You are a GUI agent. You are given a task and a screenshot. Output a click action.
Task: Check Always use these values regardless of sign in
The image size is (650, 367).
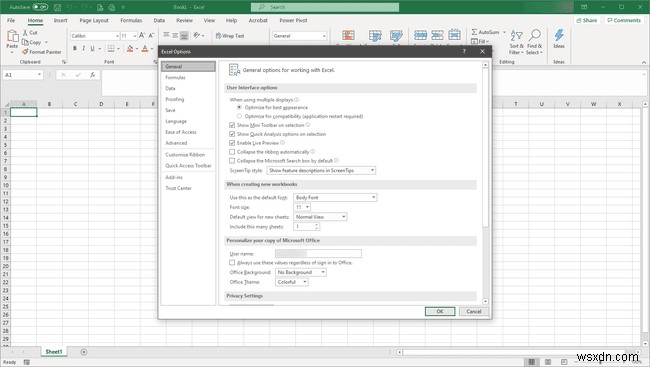coord(232,262)
